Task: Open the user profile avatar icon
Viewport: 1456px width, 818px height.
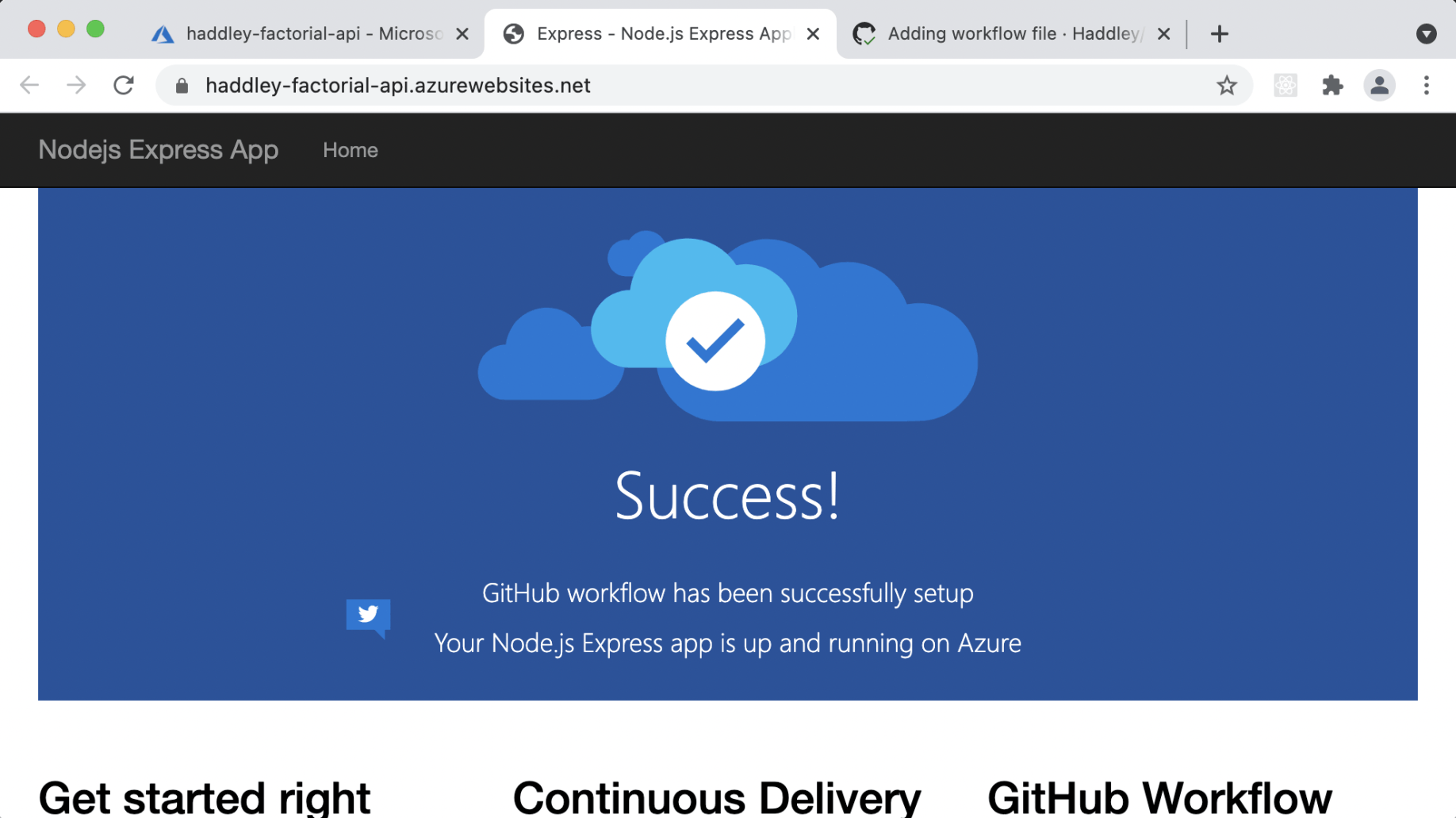Action: [x=1379, y=86]
